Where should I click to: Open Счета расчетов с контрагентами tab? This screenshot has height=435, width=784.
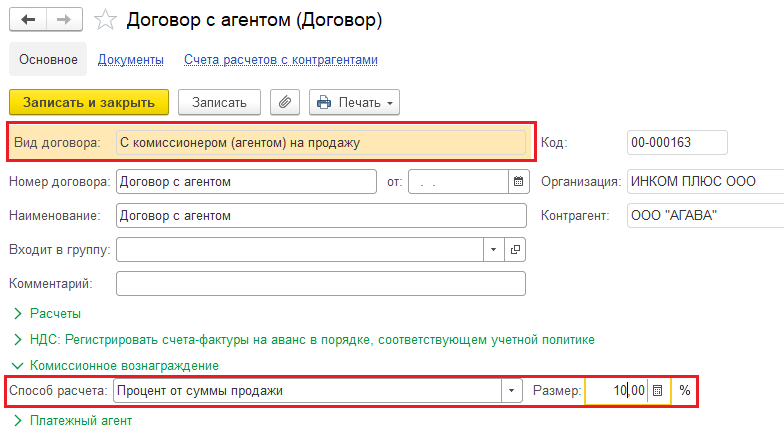pos(281,60)
